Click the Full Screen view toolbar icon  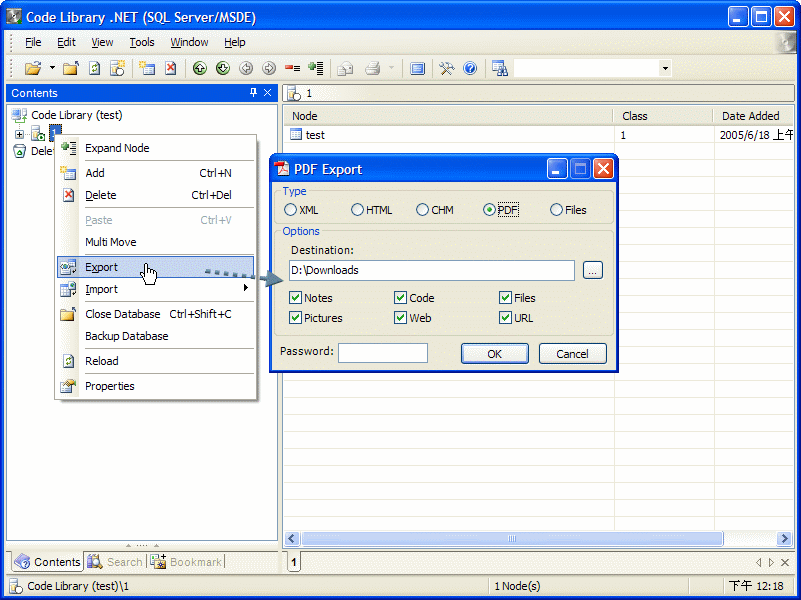(417, 68)
